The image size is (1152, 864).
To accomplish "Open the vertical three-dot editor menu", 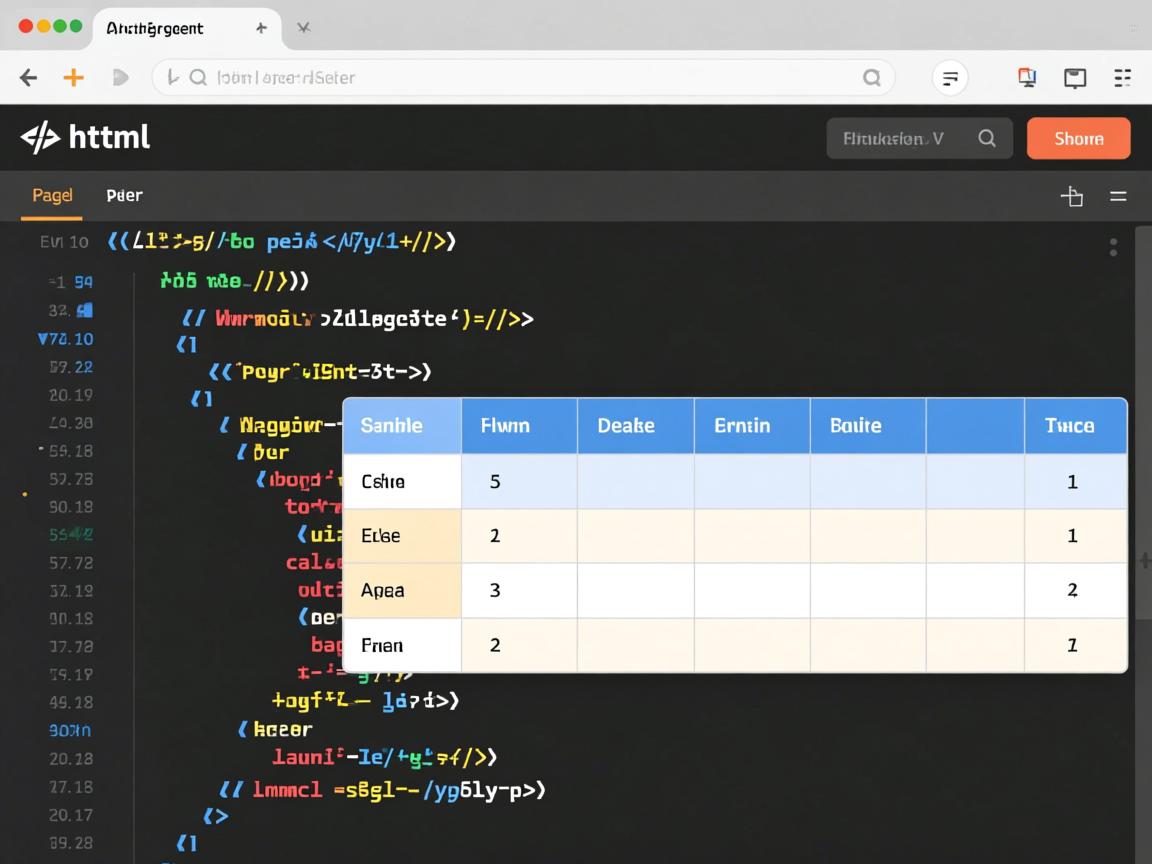I will (x=1113, y=247).
